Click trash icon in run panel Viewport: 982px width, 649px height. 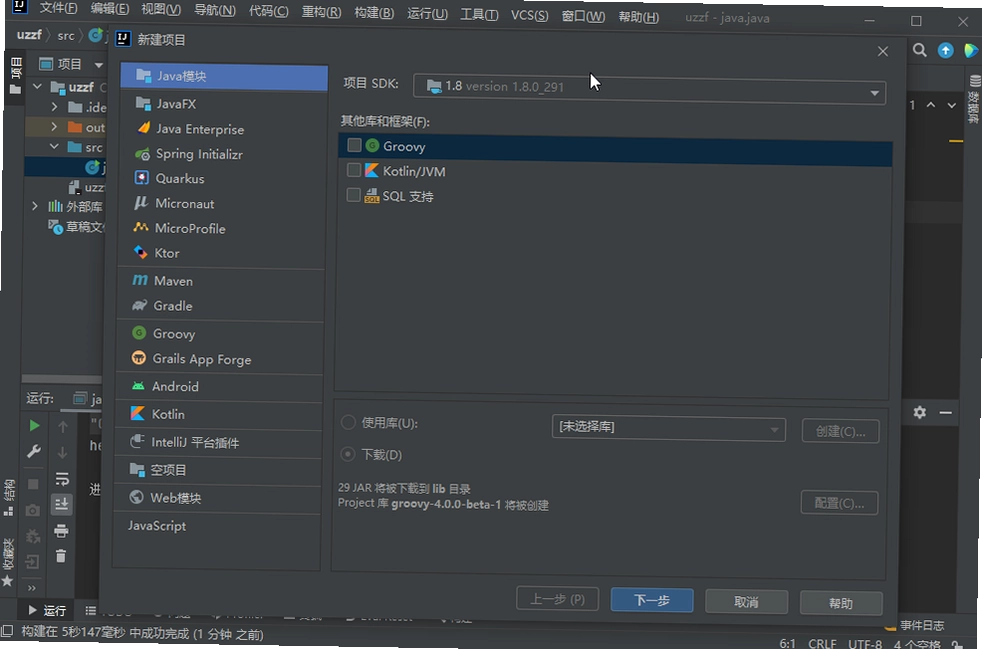click(x=61, y=556)
